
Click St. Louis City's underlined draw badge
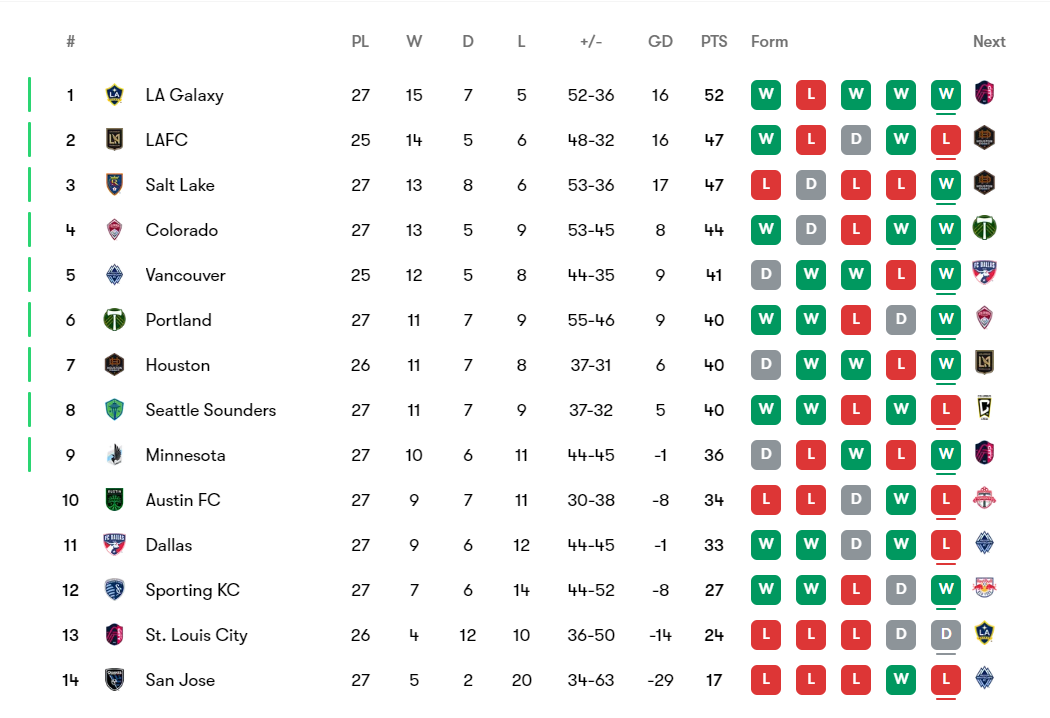[945, 635]
